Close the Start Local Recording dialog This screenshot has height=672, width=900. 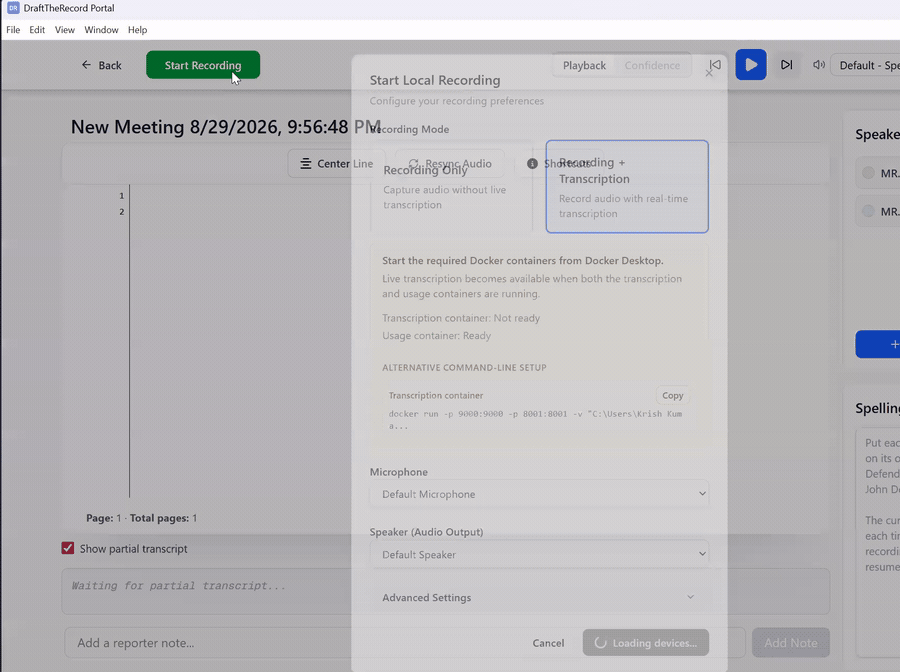click(709, 73)
